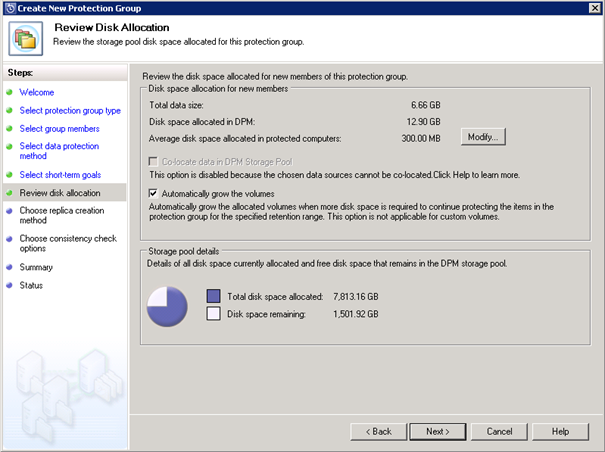Click the green bullet beside Welcome
605x452 pixels.
point(9,92)
